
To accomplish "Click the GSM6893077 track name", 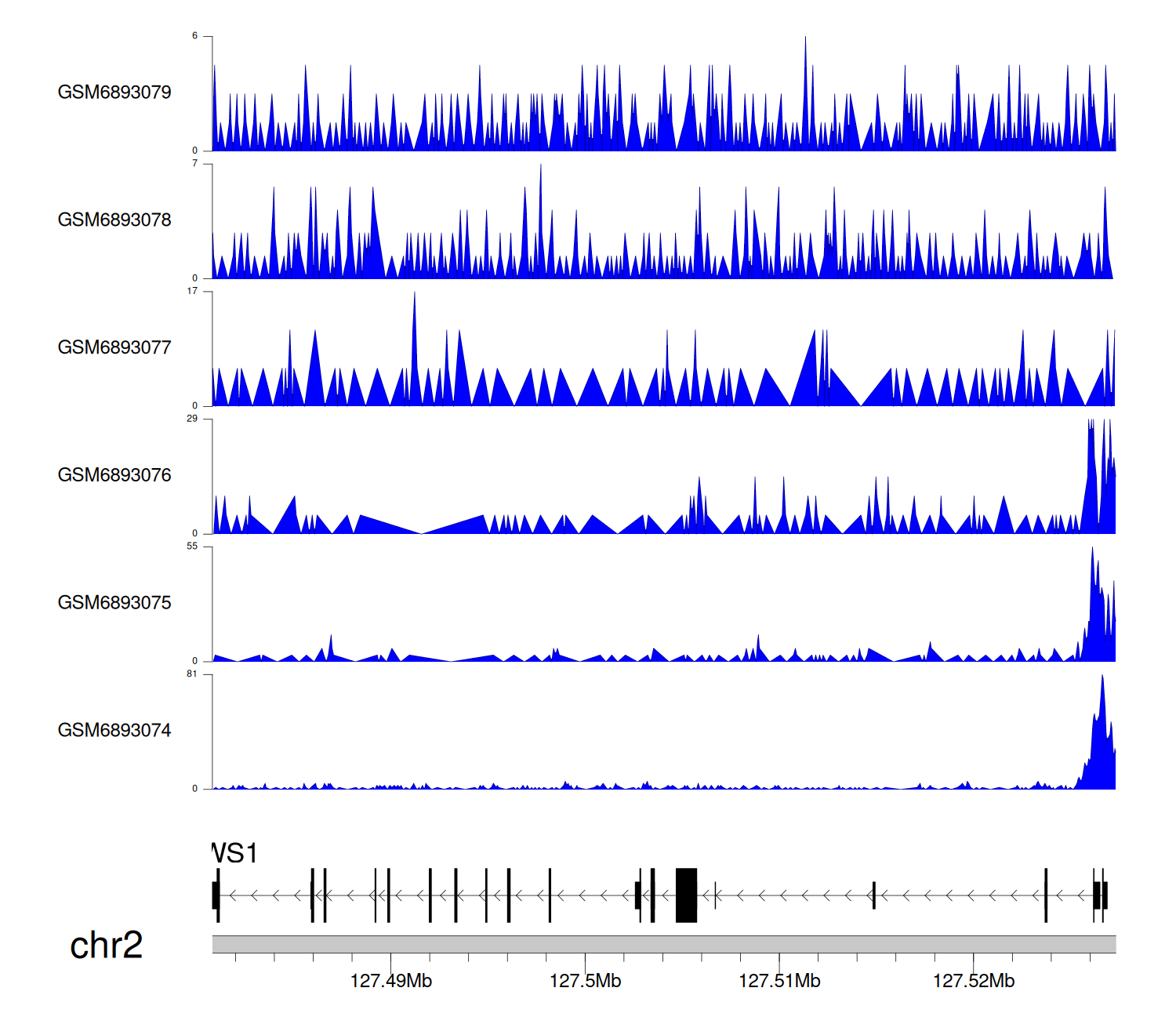I will click(x=114, y=348).
